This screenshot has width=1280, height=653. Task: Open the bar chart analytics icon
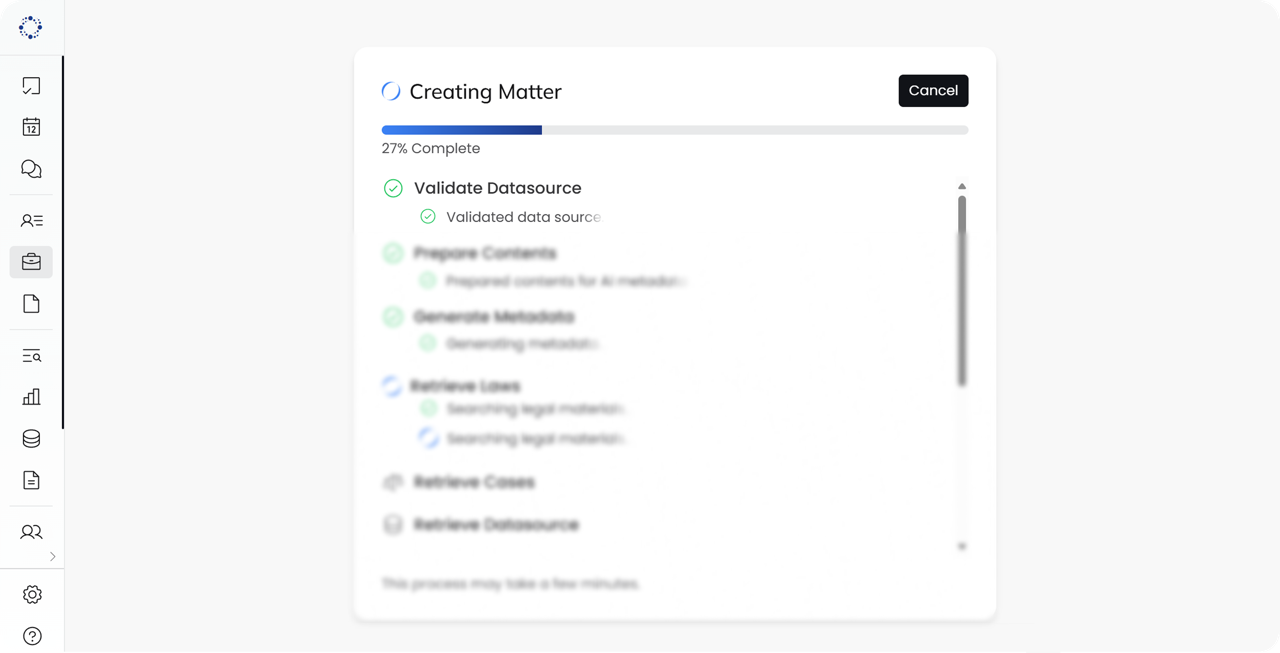(x=31, y=397)
